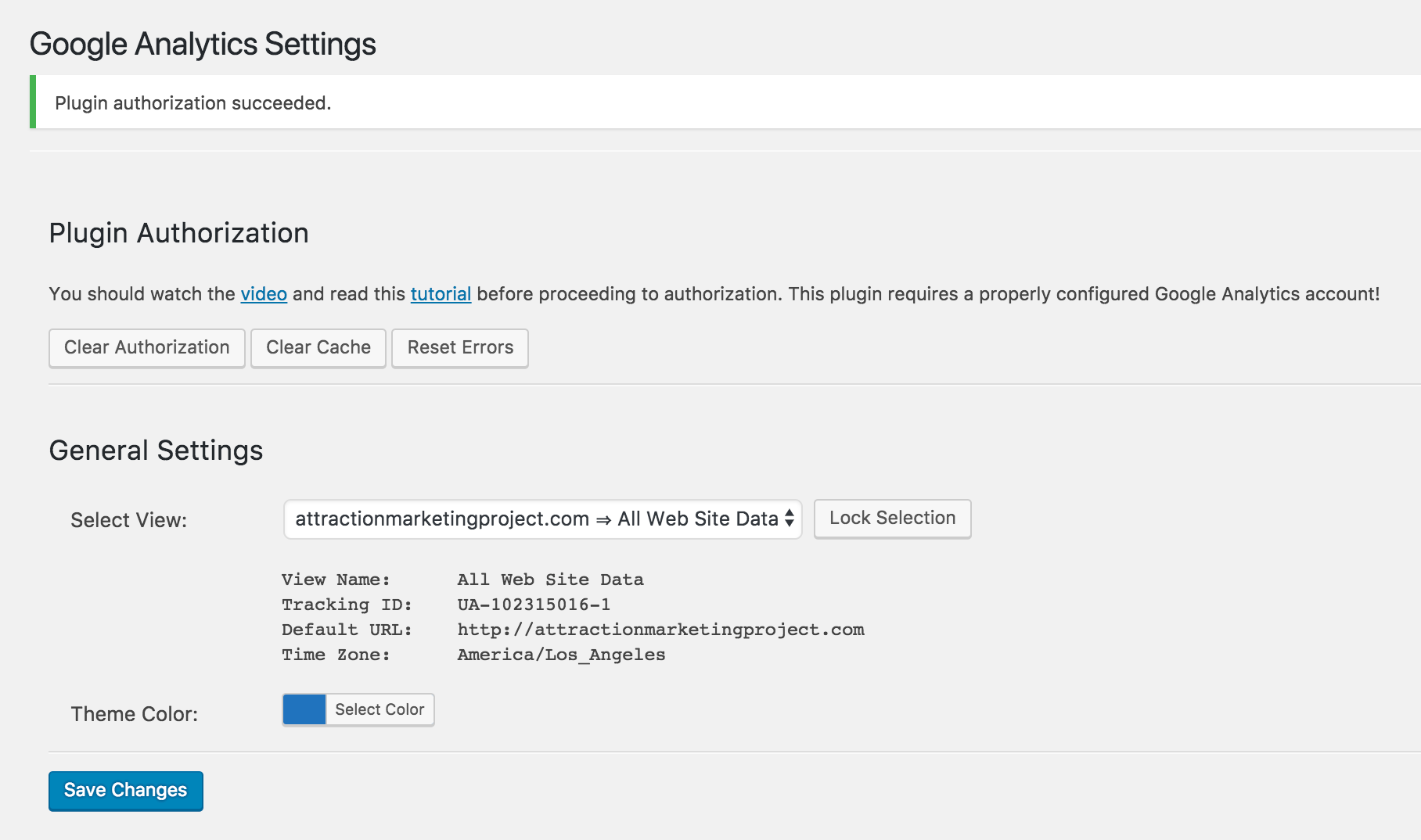The height and width of the screenshot is (840, 1421).
Task: Click the 'All Web Site Data' view name value
Action: [x=550, y=580]
